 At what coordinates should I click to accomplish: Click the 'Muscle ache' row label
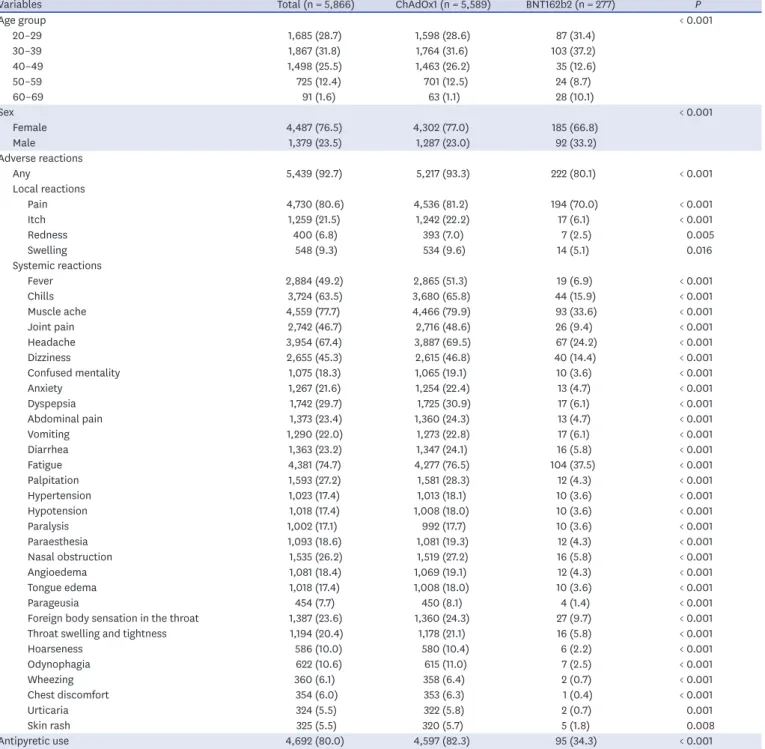[57, 312]
